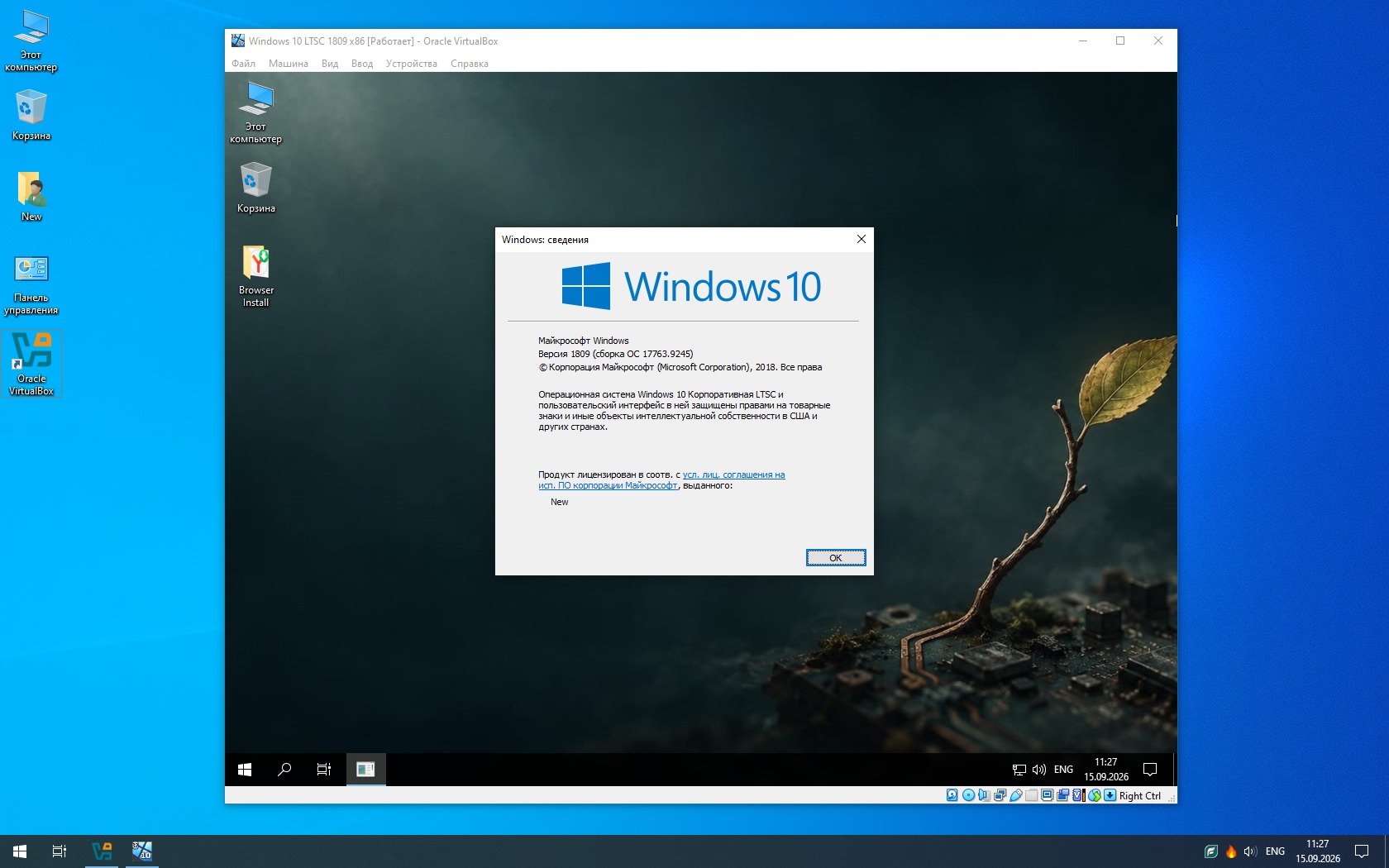Click the guest taskbar search magnifier
The height and width of the screenshot is (868, 1389).
coord(284,770)
